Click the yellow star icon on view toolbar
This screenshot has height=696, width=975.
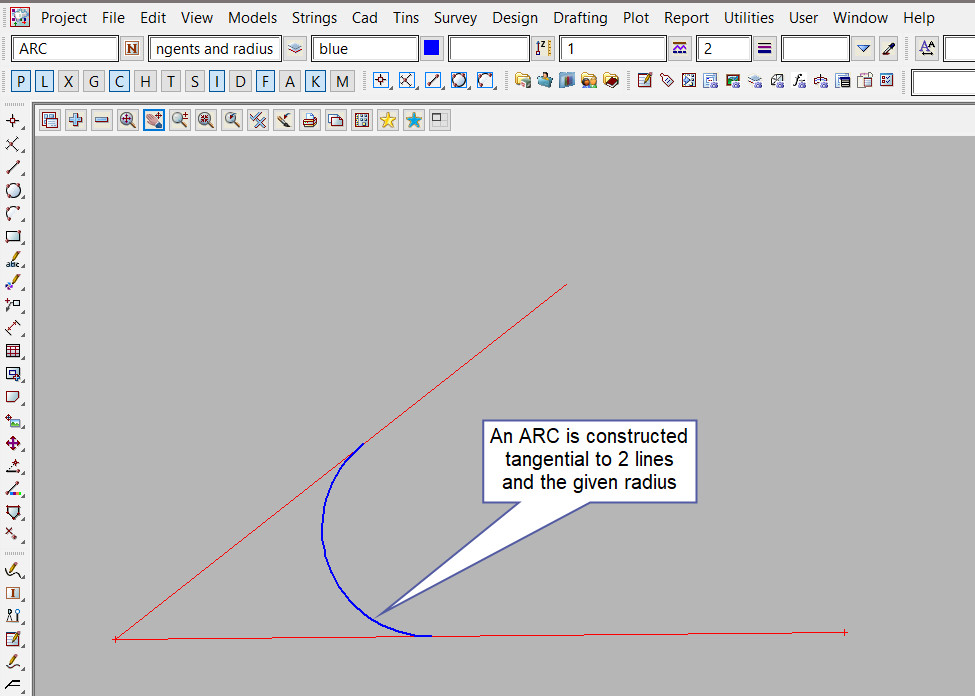coord(388,120)
